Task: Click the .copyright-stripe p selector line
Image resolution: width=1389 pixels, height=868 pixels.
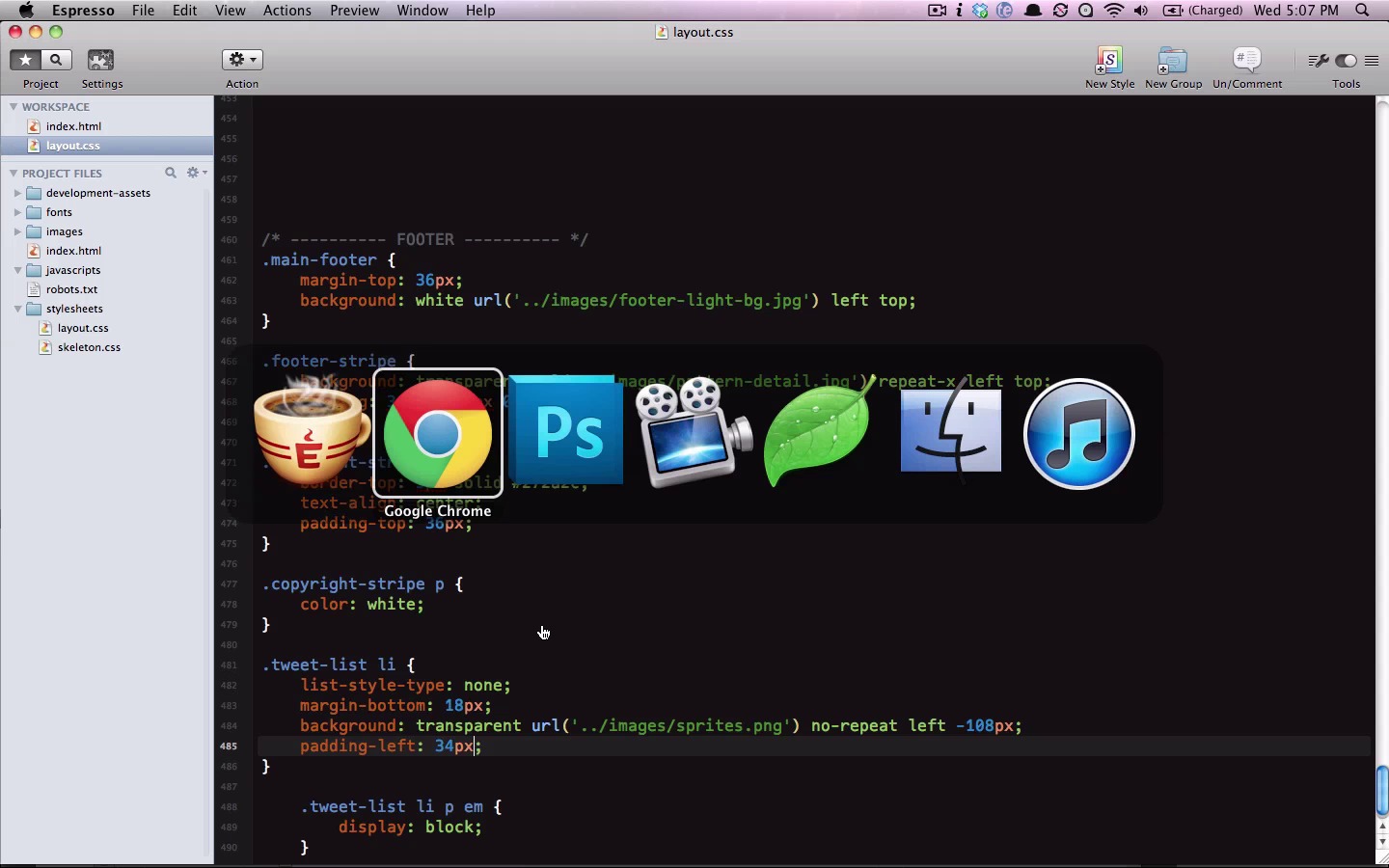Action: coord(363,583)
